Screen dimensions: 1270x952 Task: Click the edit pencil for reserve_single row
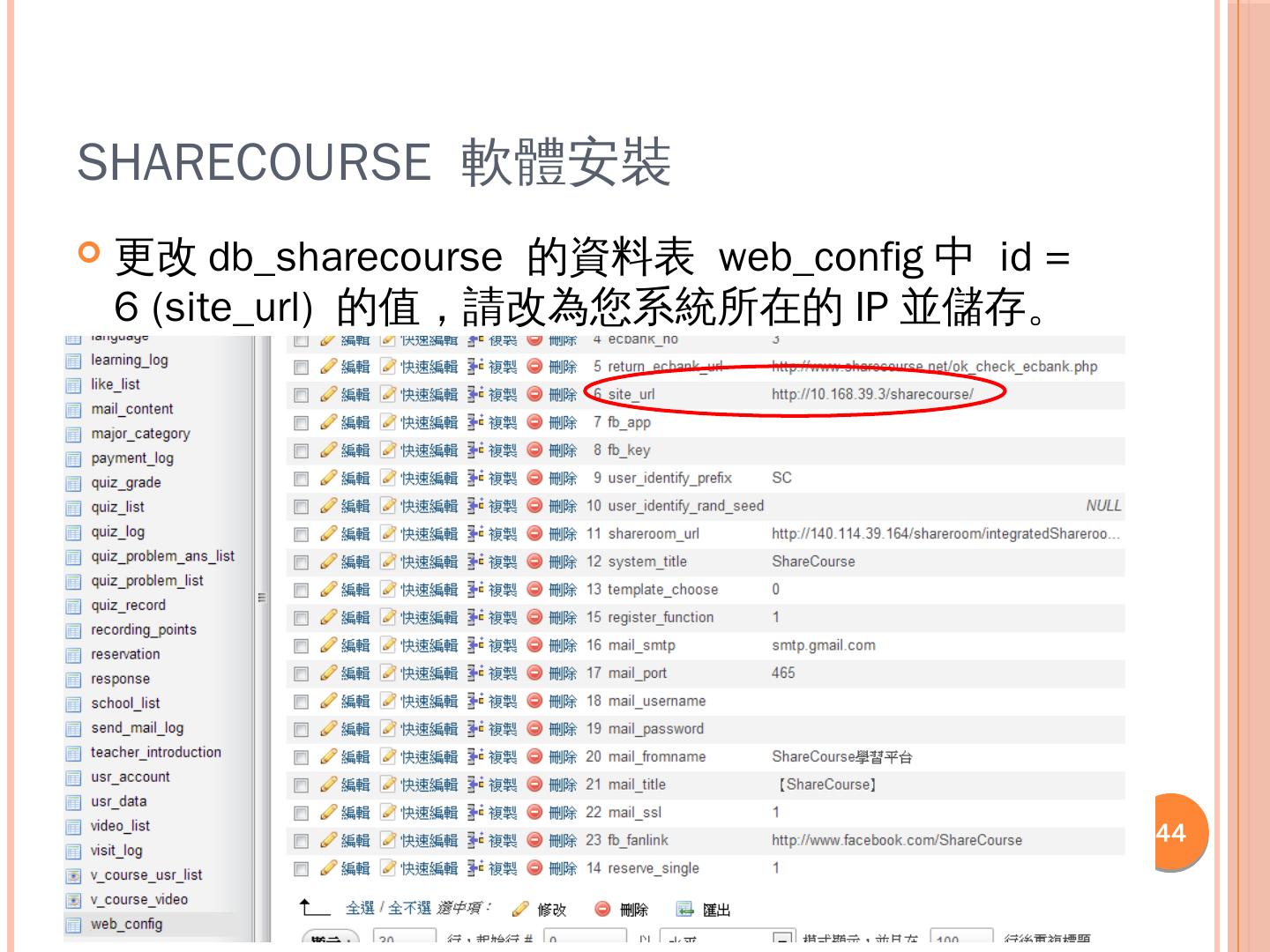[329, 868]
